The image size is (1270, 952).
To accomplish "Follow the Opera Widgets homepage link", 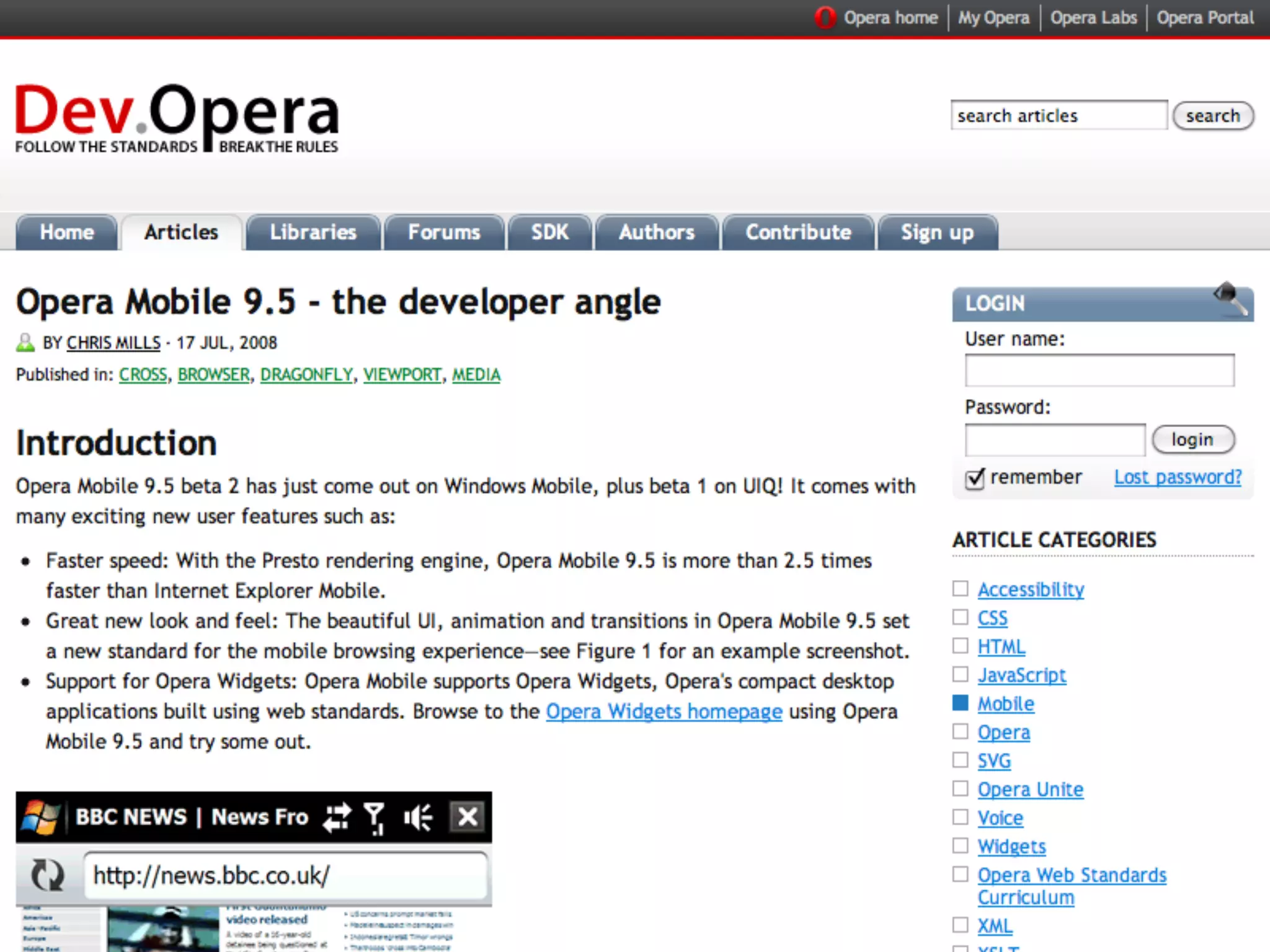I will 664,712.
